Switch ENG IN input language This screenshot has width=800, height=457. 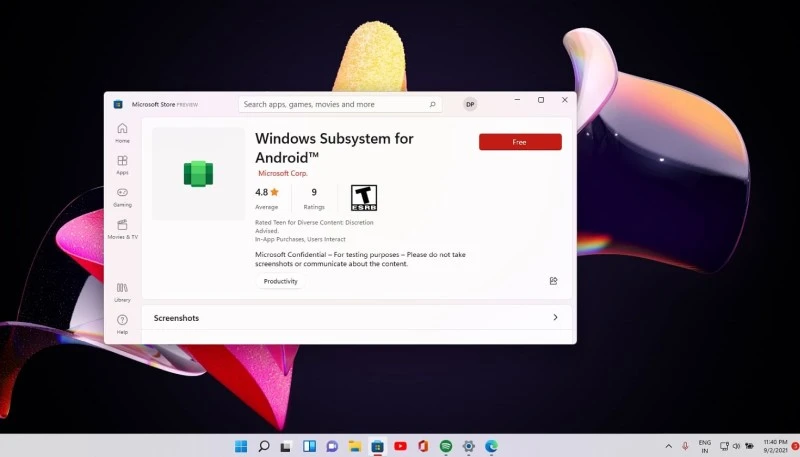705,446
